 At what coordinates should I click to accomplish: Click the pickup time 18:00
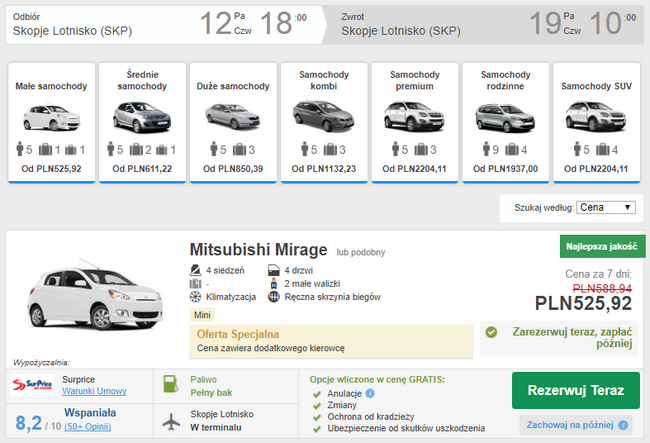click(x=284, y=23)
